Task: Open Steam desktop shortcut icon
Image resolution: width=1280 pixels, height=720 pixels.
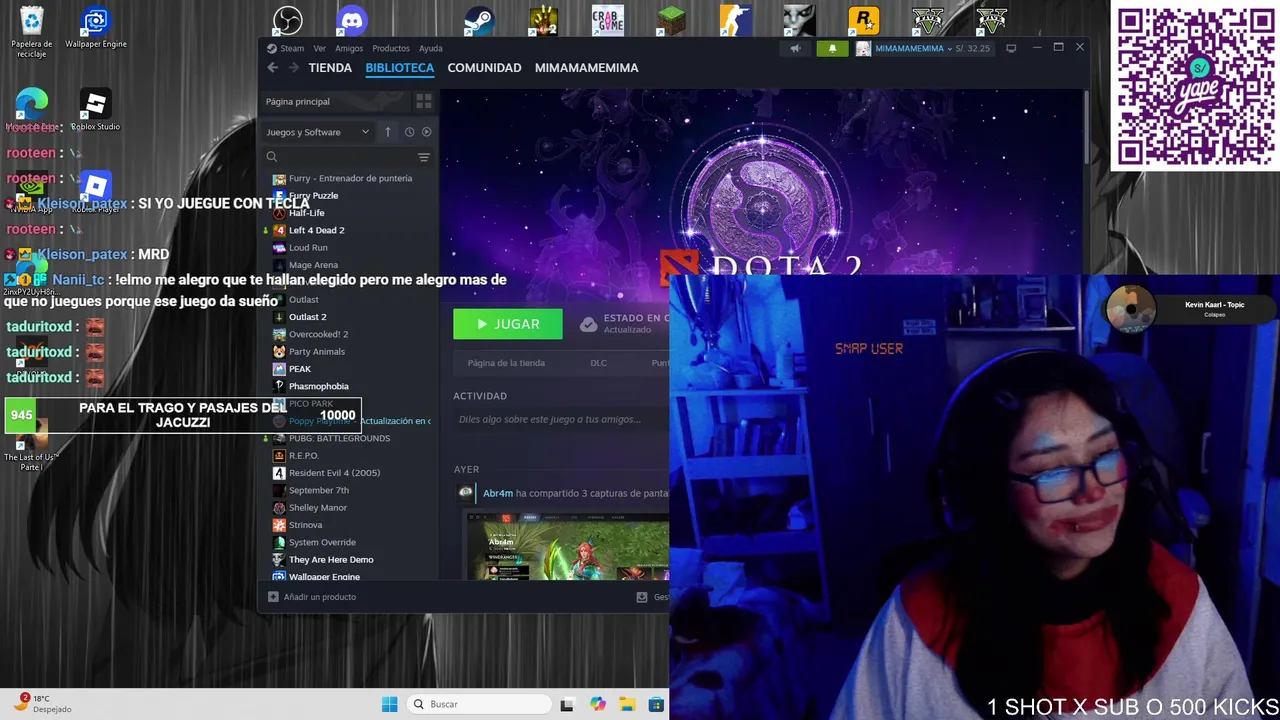Action: click(480, 20)
